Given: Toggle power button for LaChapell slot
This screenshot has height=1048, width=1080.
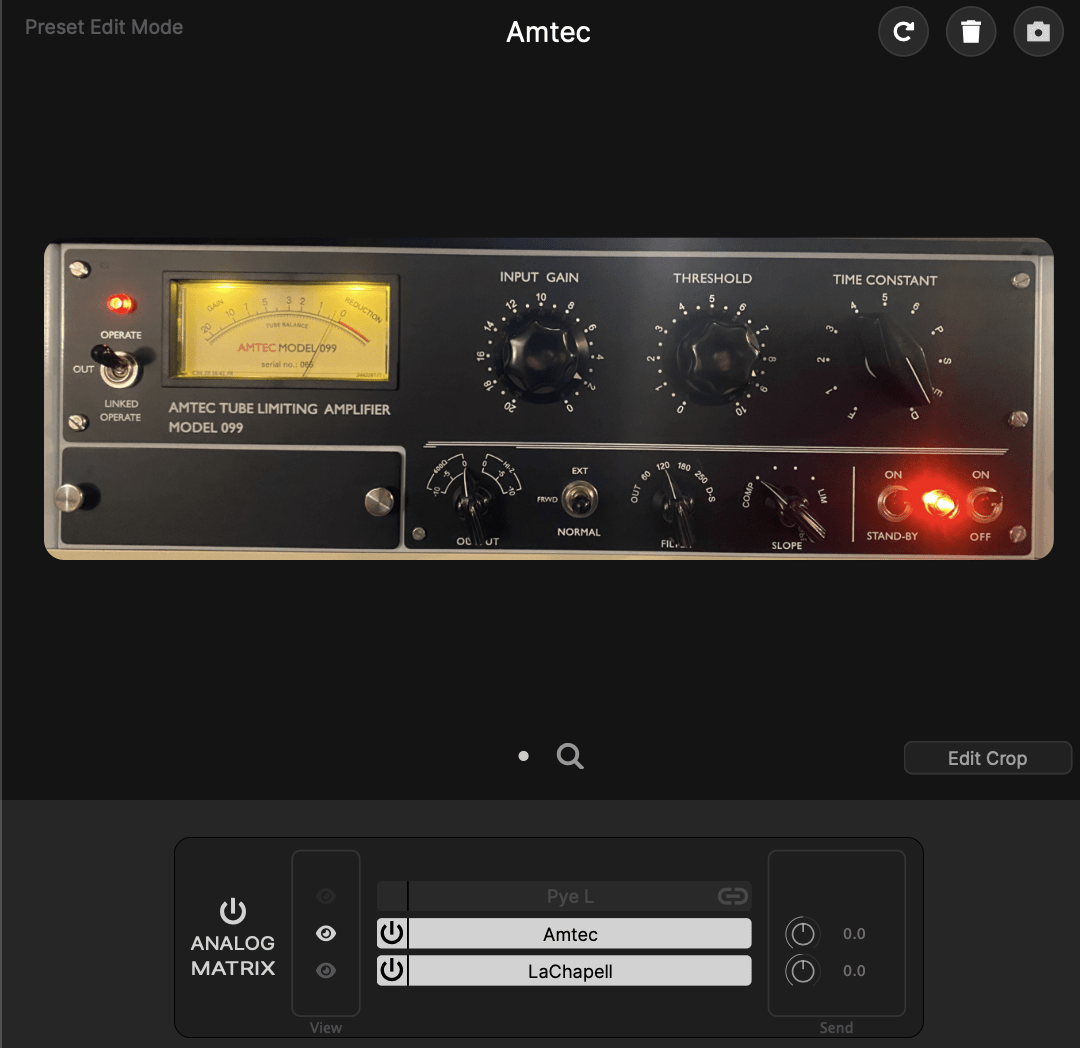Looking at the screenshot, I should pyautogui.click(x=392, y=971).
